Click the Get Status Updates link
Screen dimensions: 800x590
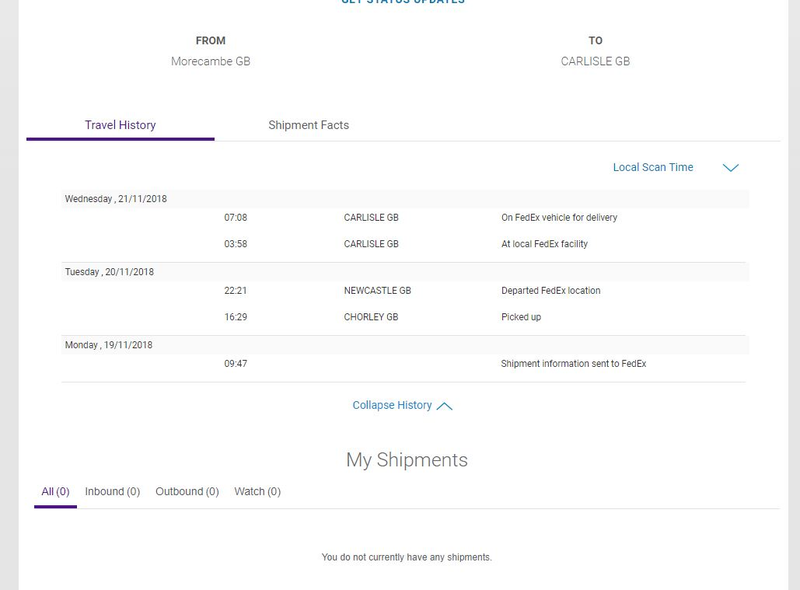pyautogui.click(x=403, y=2)
